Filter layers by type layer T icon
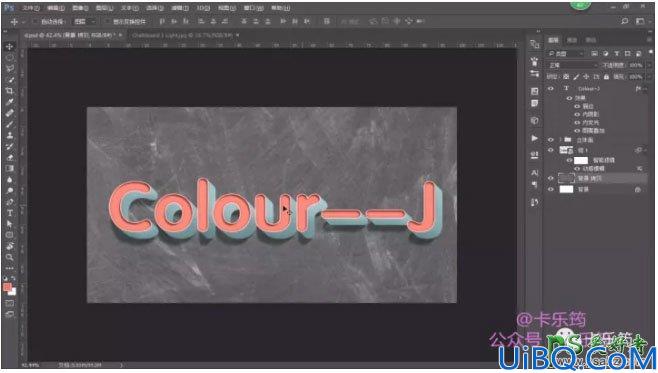The width and height of the screenshot is (658, 373). [616, 54]
